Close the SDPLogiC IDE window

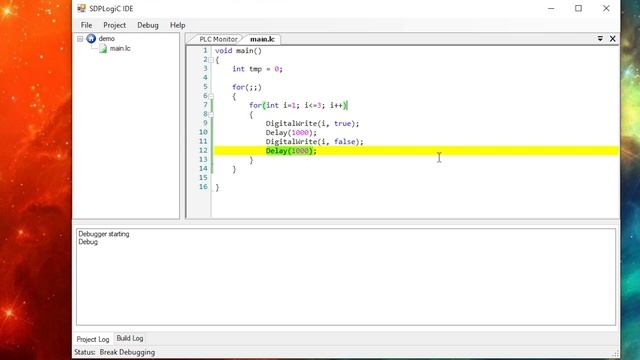coord(606,8)
